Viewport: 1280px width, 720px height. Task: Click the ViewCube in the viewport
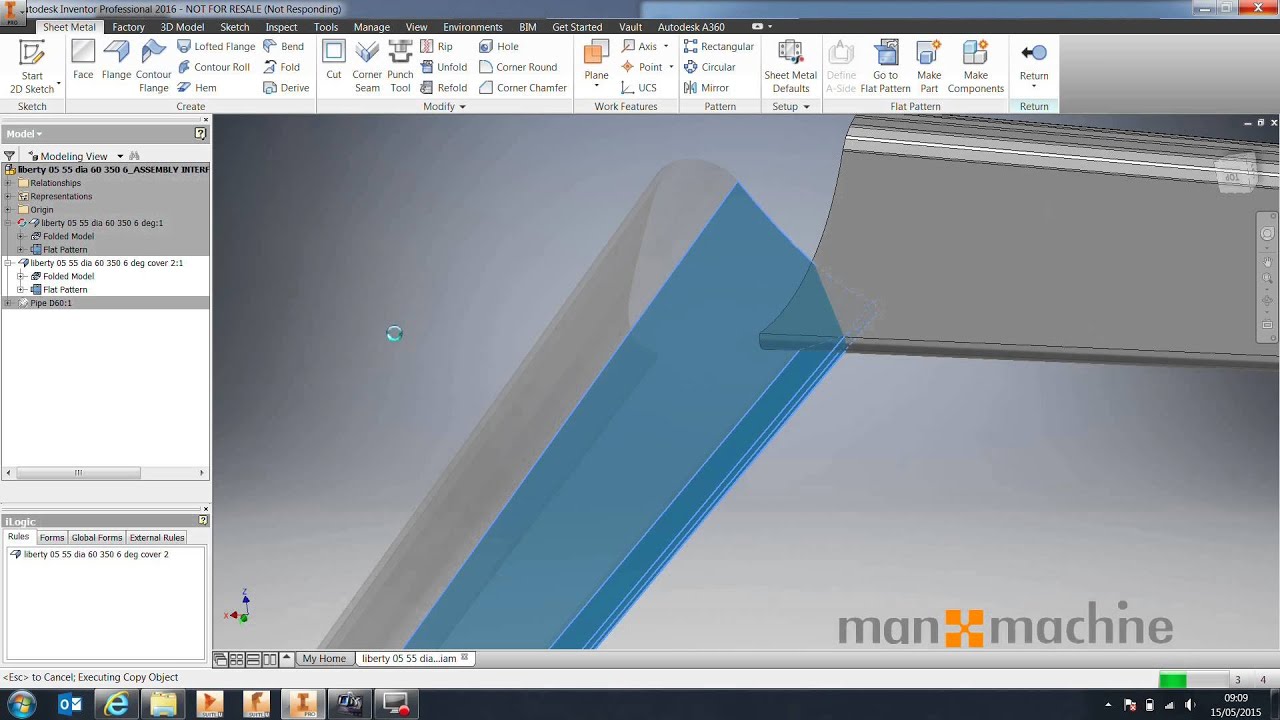click(1232, 175)
